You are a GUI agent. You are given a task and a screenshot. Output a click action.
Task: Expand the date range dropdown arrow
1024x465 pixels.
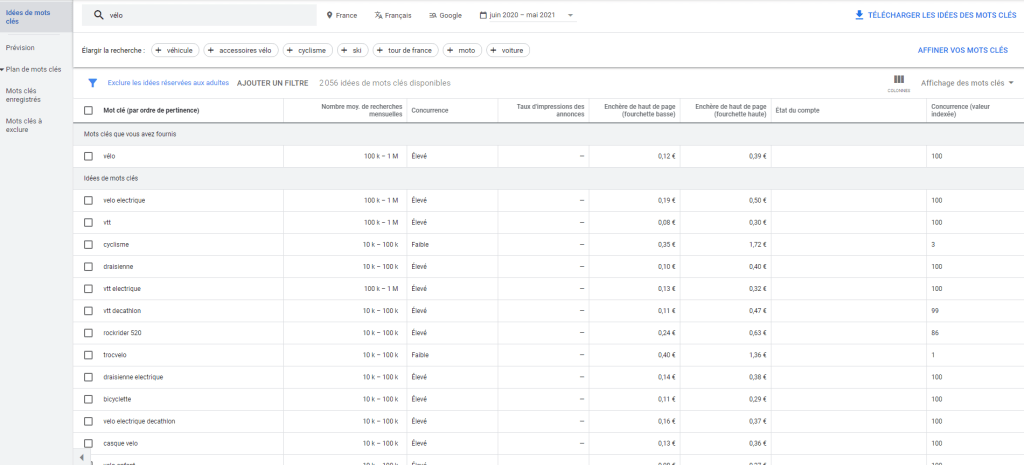tap(570, 15)
